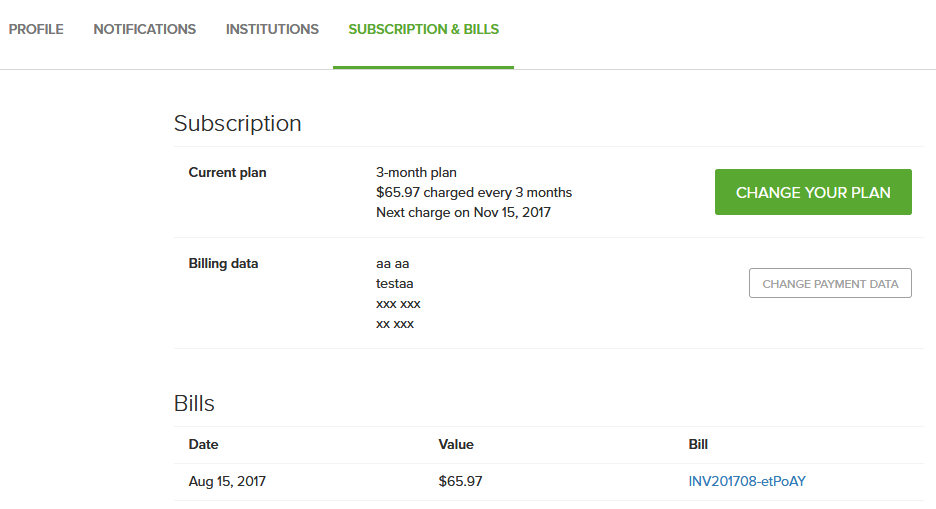Click the 3-month plan text
The height and width of the screenshot is (509, 936).
point(416,172)
